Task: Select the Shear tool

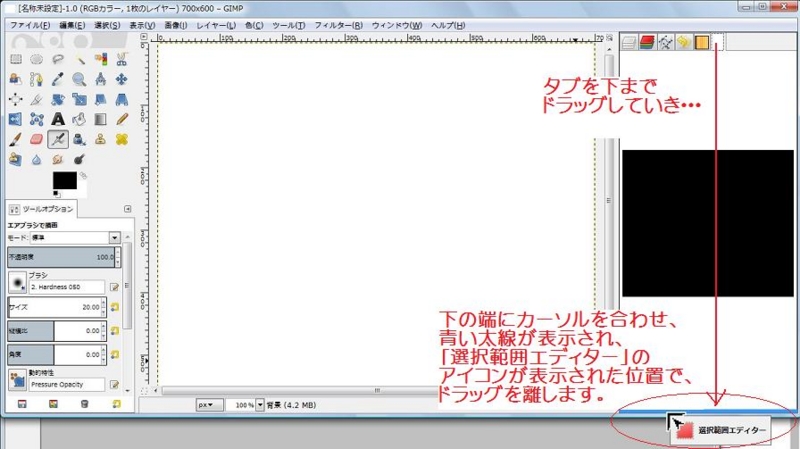Action: 101,99
